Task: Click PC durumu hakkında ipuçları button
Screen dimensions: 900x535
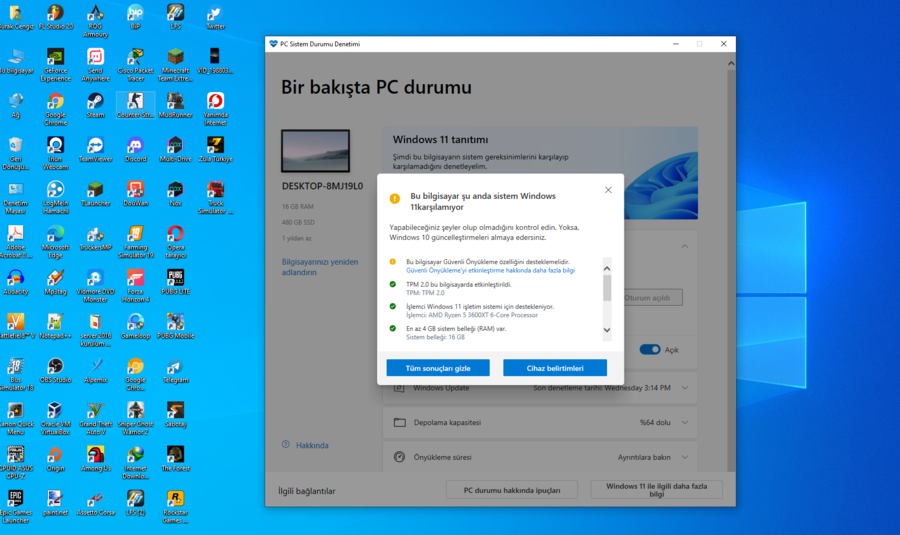Action: (x=511, y=490)
